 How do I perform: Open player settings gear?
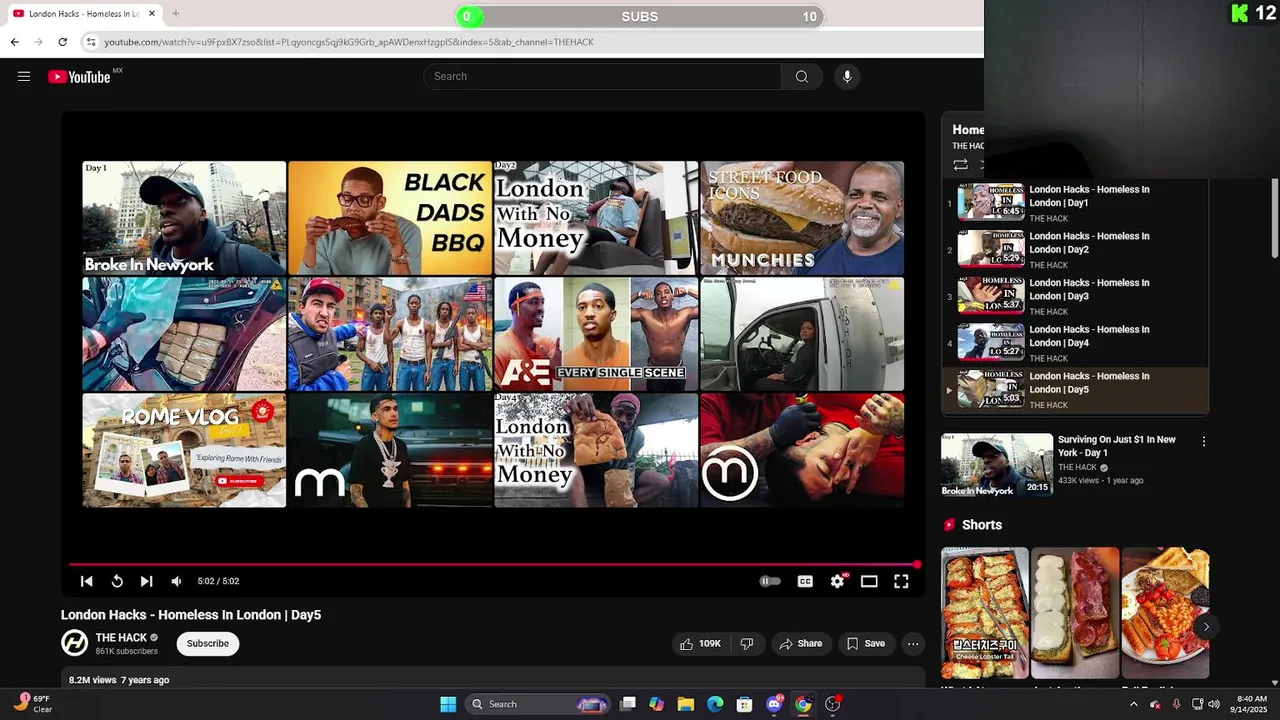tap(837, 581)
